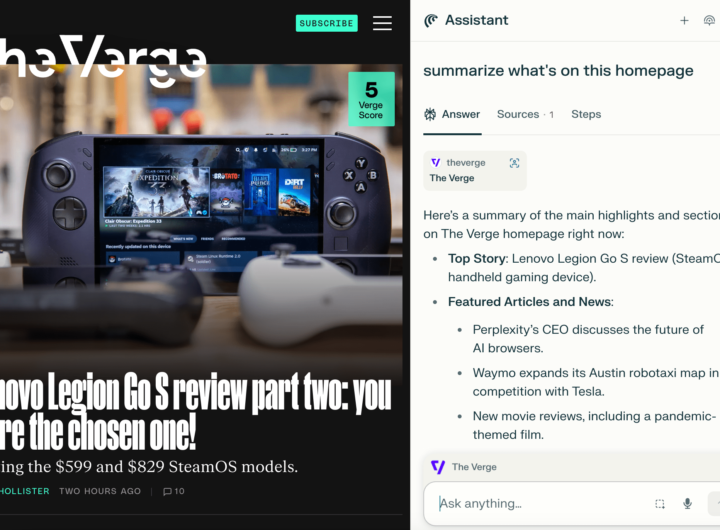Click the microphone dictation icon
This screenshot has height=530, width=720.
(687, 504)
